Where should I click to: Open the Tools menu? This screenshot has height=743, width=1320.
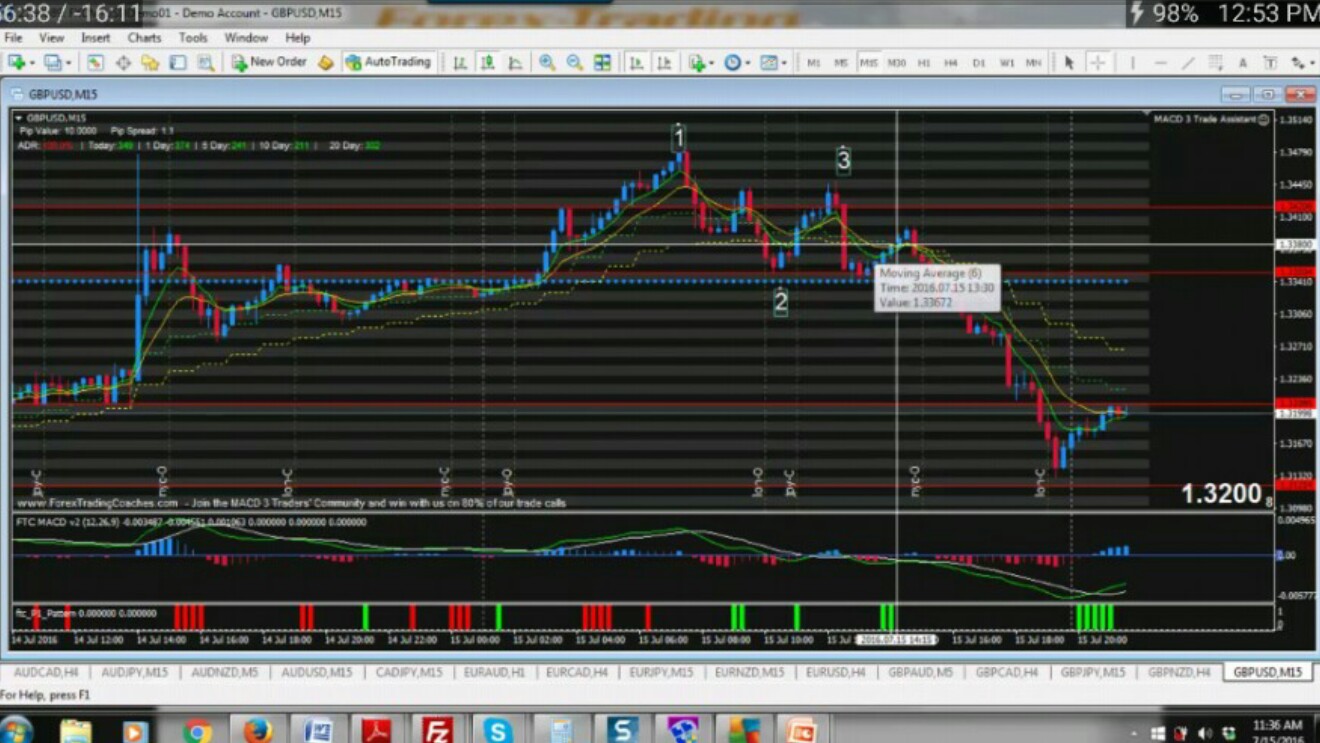click(193, 38)
